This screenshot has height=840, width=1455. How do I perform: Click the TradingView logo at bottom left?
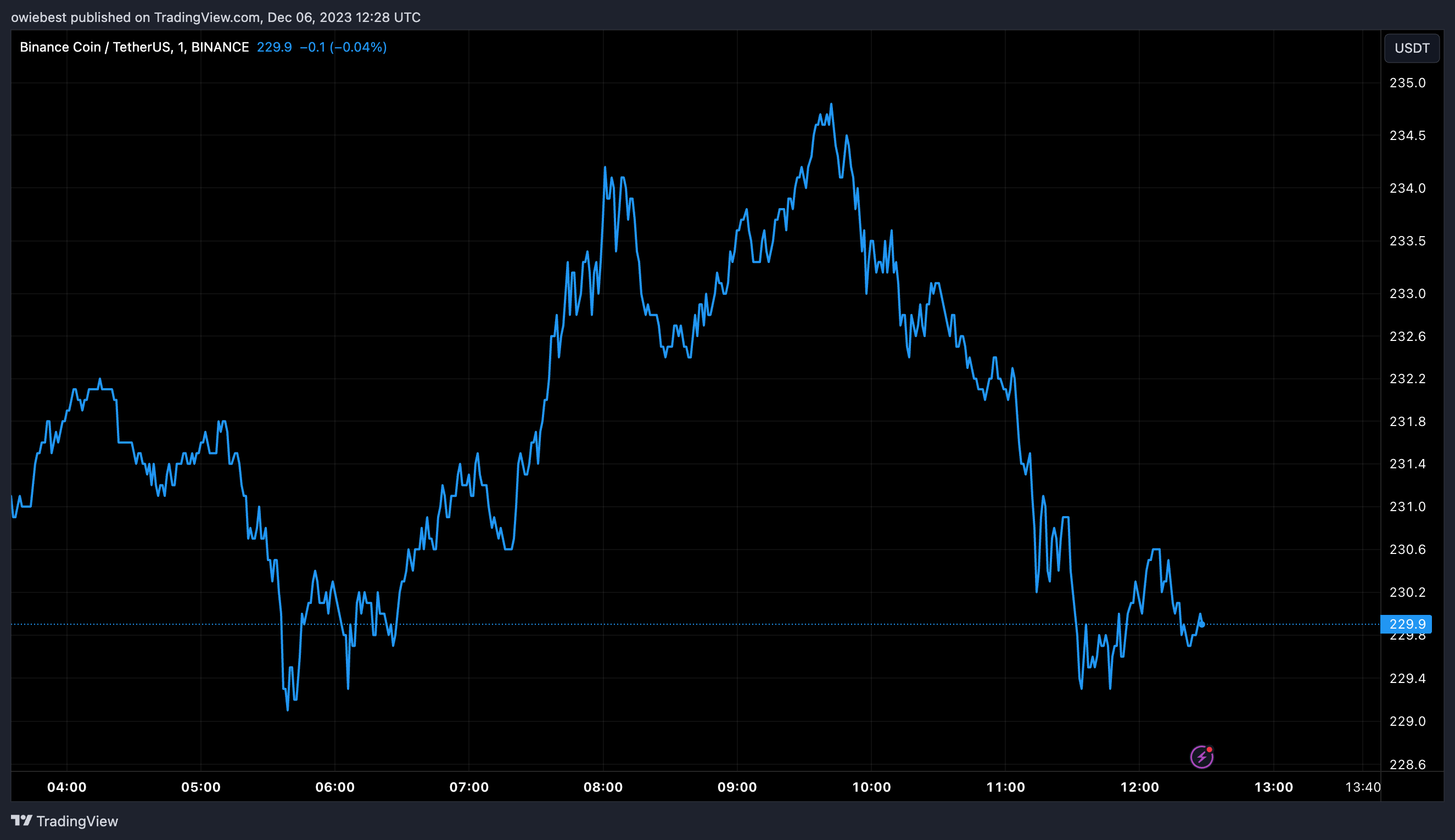[x=21, y=820]
